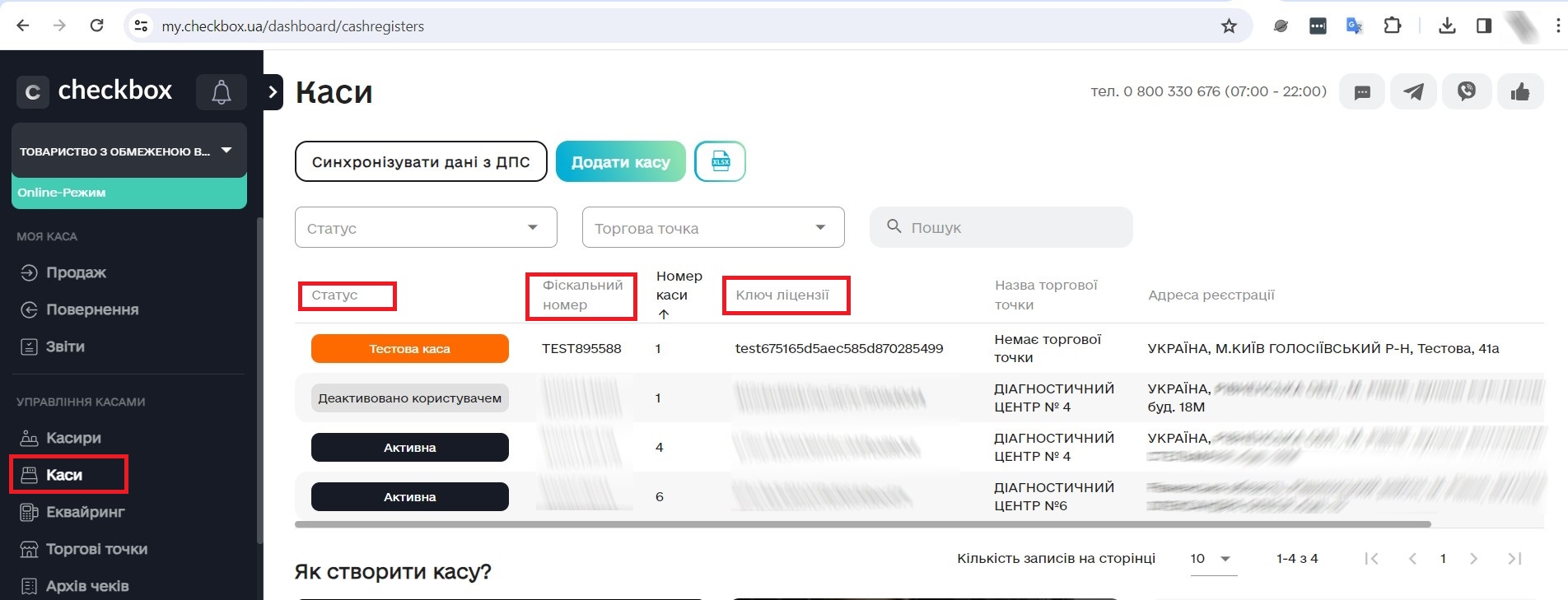
Task: Change records per page dropdown
Action: pos(1211,559)
